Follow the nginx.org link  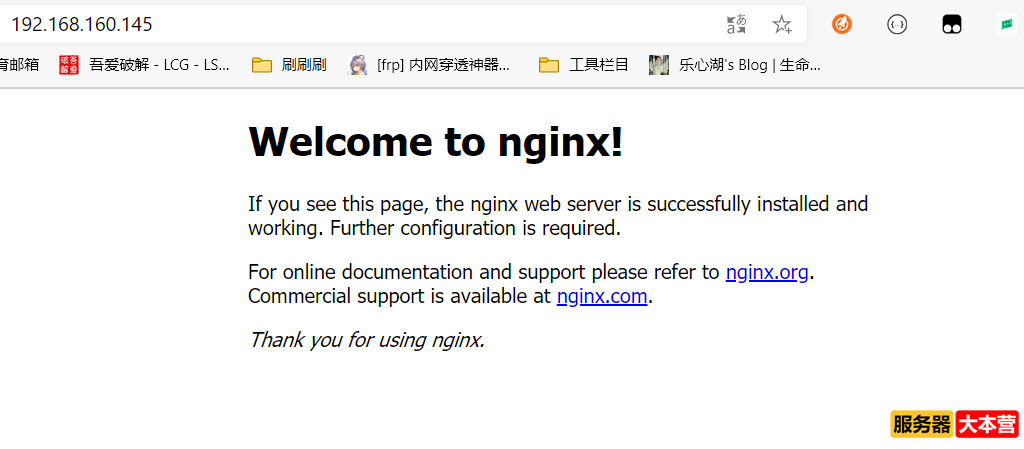coord(767,272)
